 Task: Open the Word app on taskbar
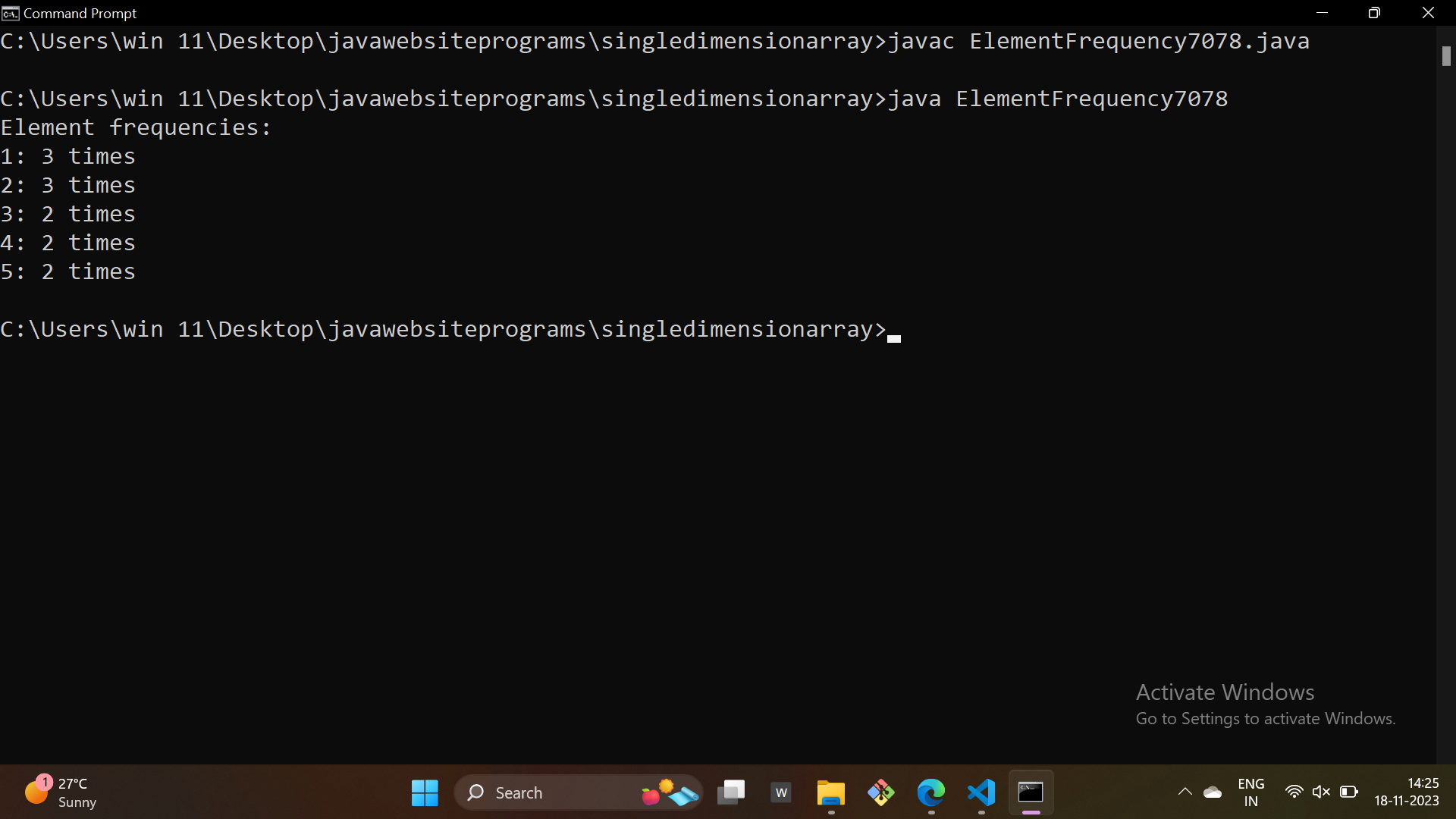pyautogui.click(x=781, y=792)
